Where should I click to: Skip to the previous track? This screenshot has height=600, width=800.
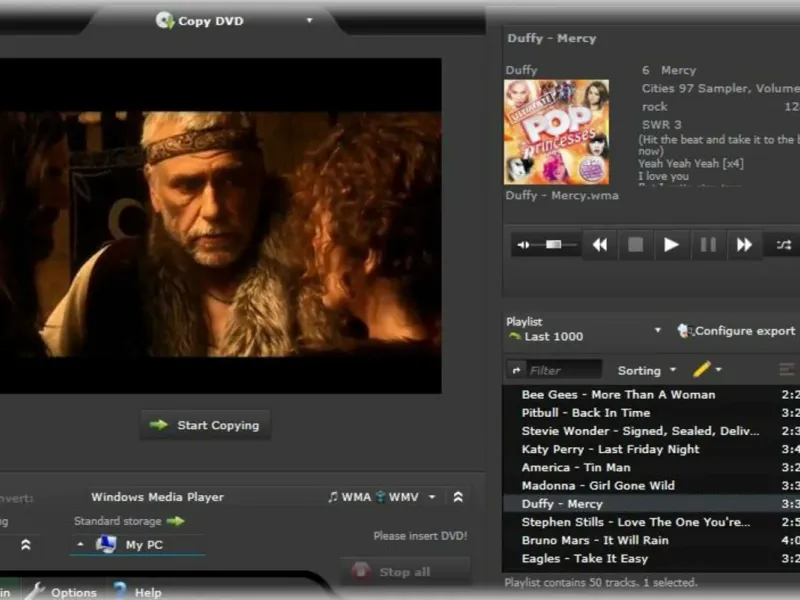(x=600, y=245)
